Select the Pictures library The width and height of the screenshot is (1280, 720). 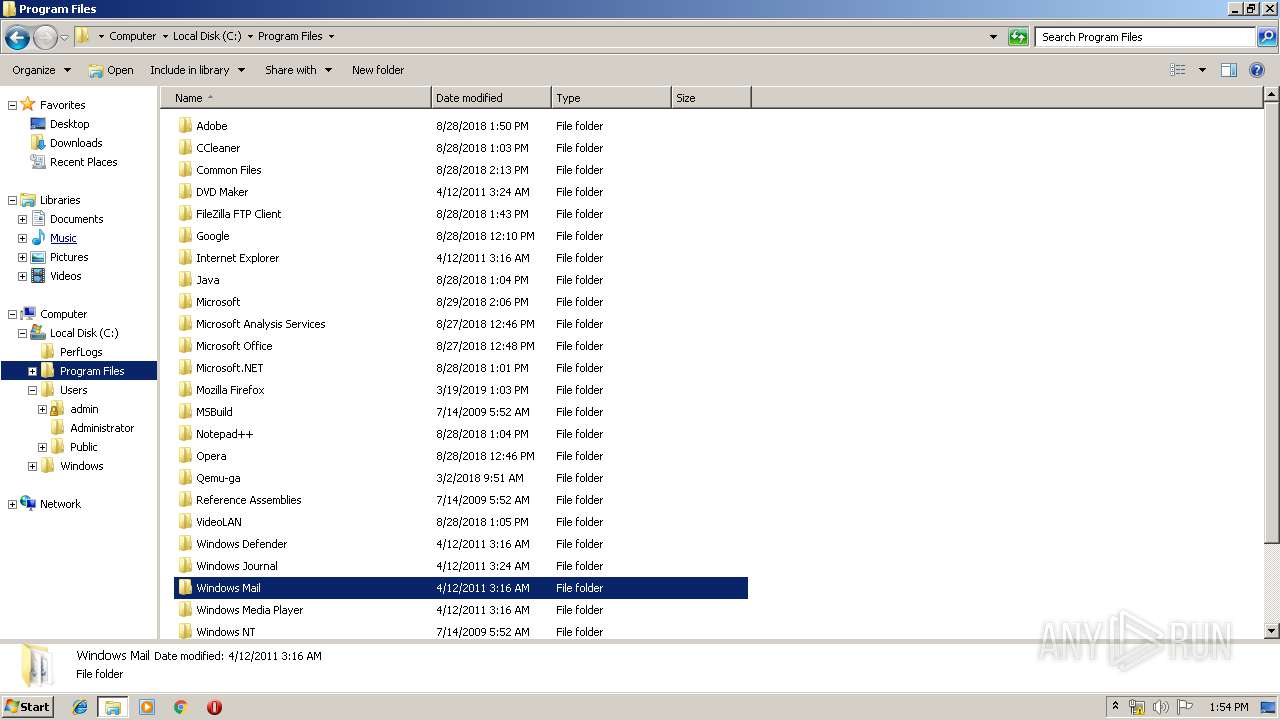tap(69, 257)
